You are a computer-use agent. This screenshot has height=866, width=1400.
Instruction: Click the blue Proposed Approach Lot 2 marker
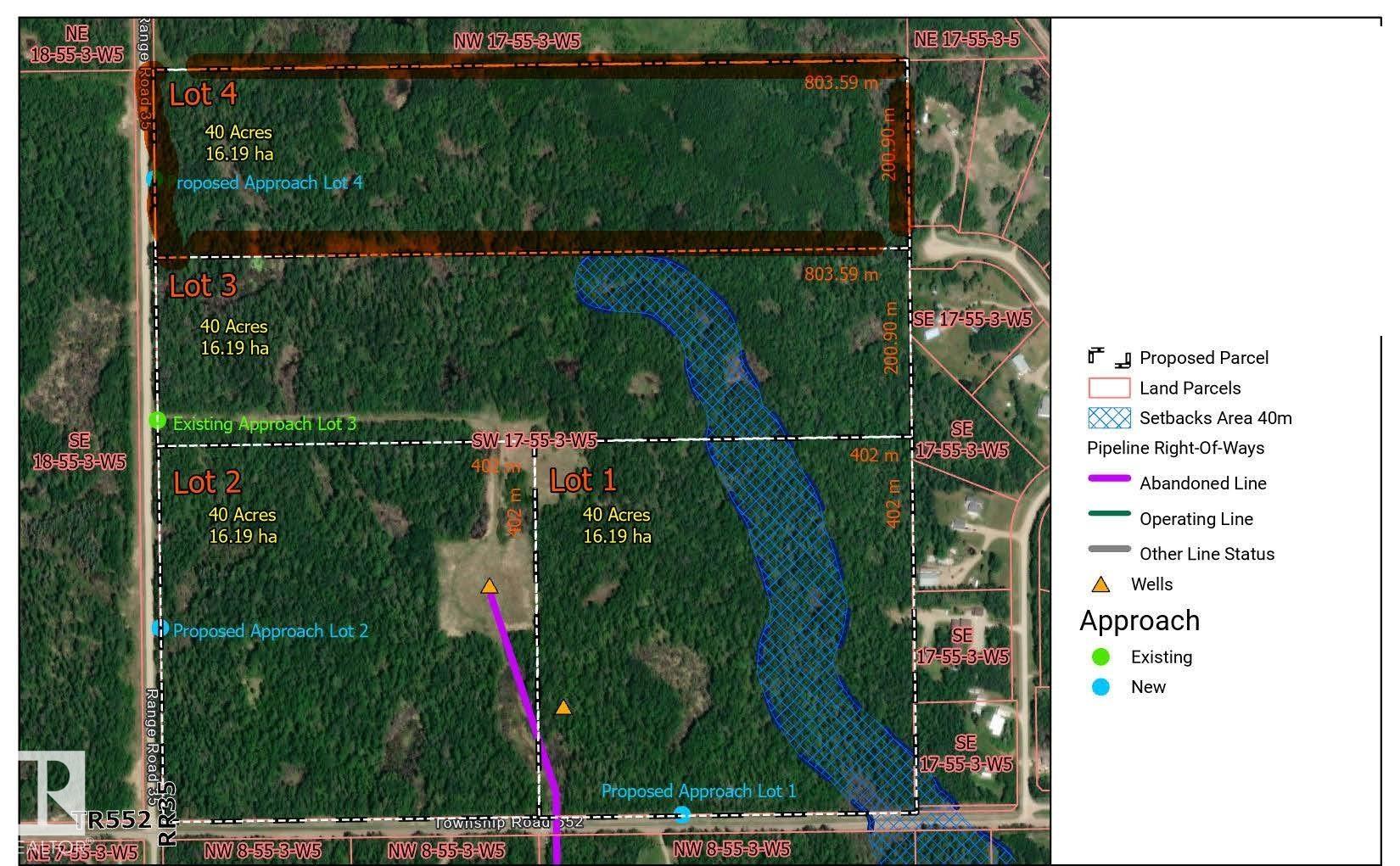[160, 628]
